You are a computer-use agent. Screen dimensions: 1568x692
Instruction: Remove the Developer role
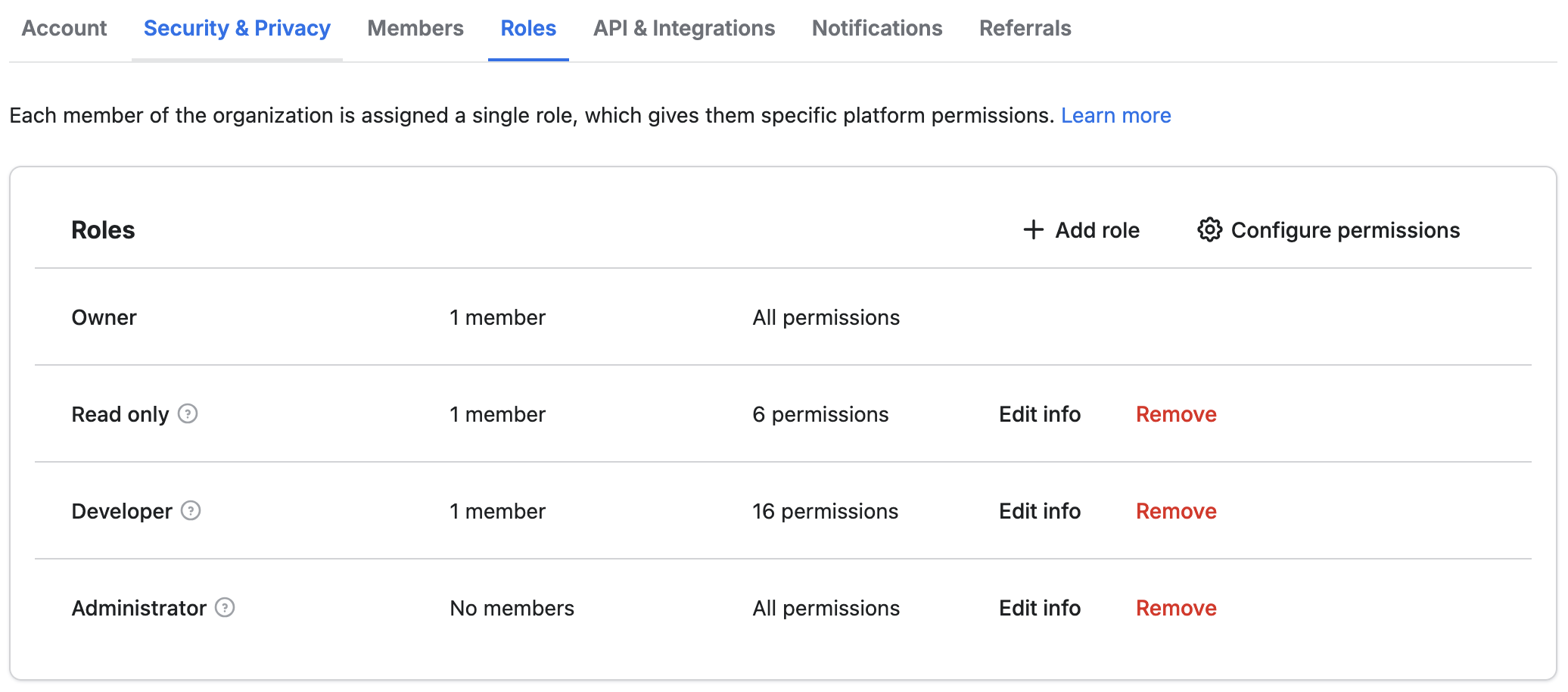click(1175, 511)
